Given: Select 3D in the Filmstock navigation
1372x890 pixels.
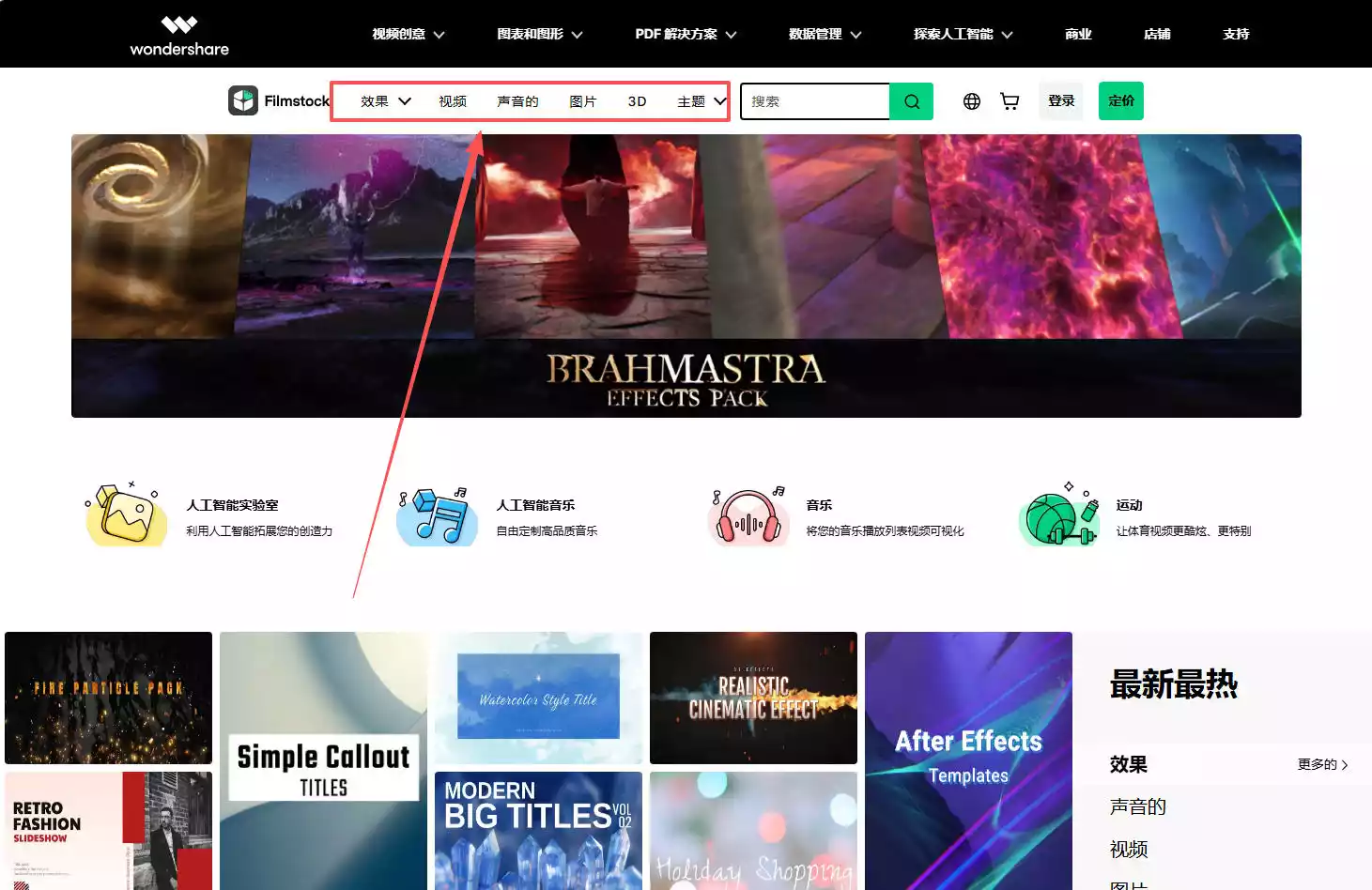Looking at the screenshot, I should pyautogui.click(x=637, y=101).
